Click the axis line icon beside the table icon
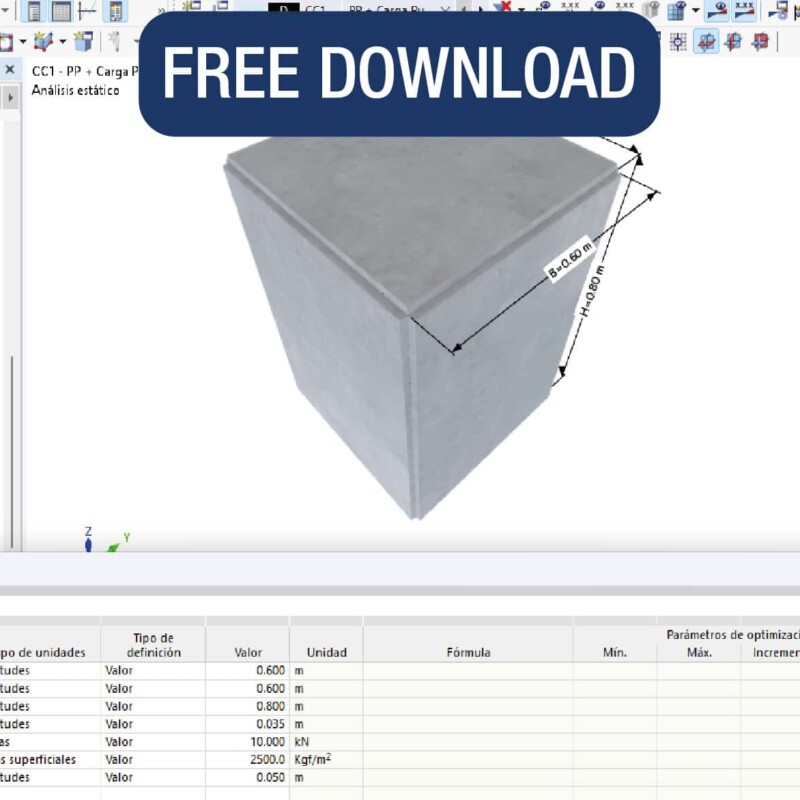The height and width of the screenshot is (800, 800). tap(87, 10)
